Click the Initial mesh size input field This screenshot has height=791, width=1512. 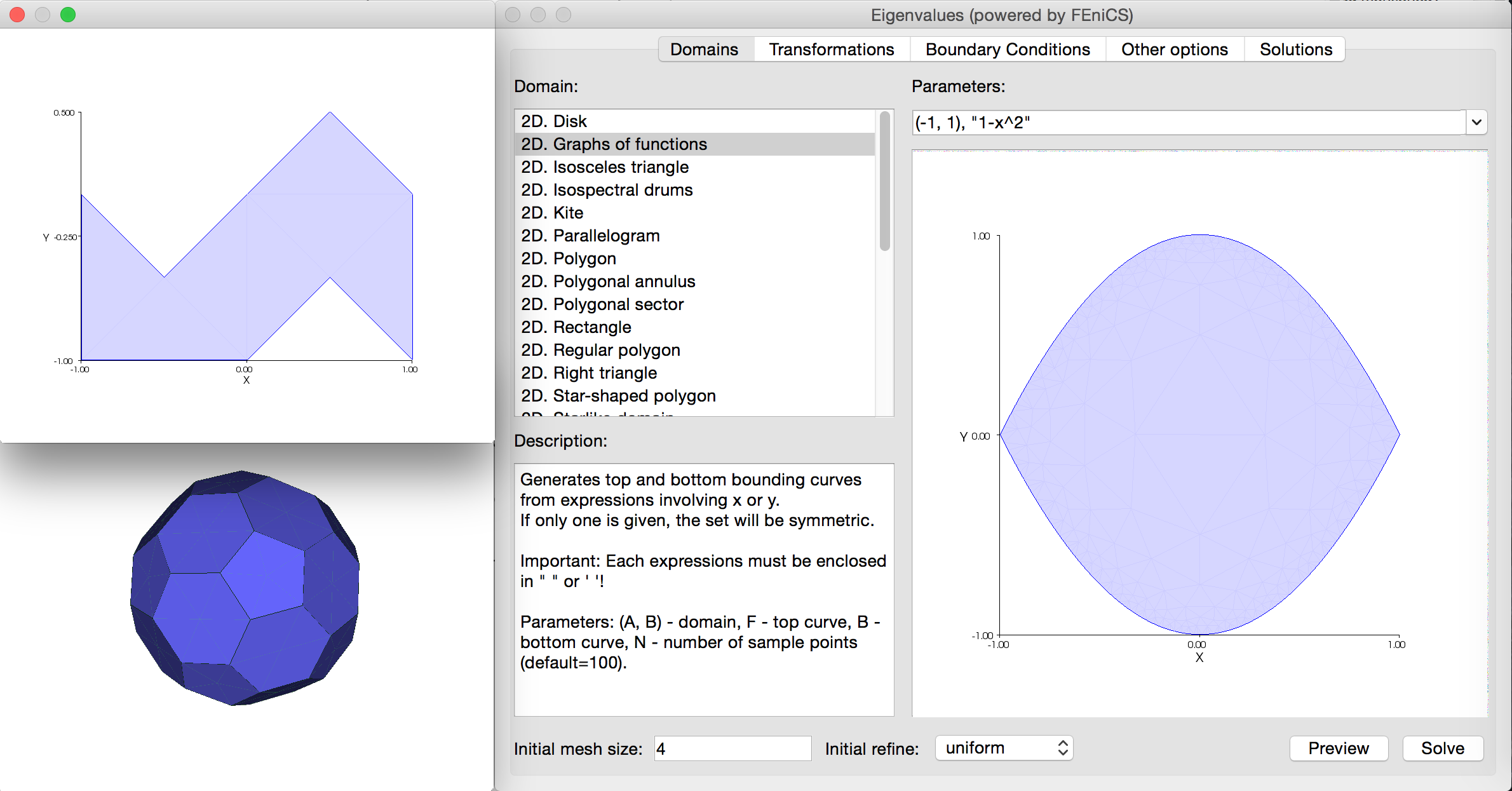(x=732, y=748)
